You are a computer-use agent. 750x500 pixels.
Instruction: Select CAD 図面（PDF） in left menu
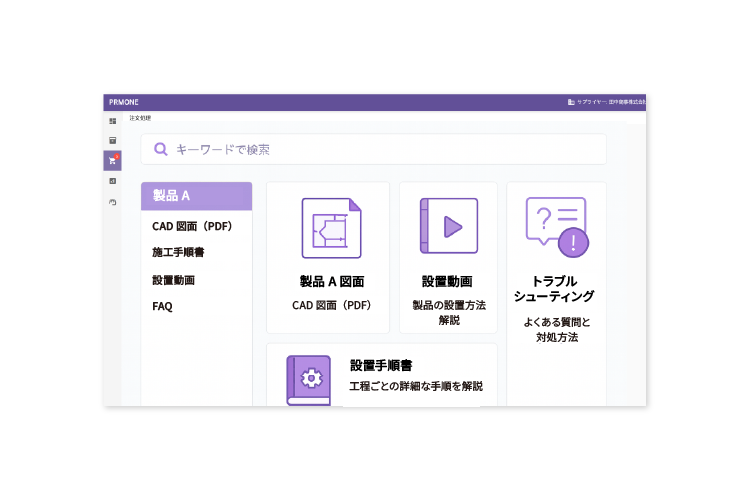point(192,226)
